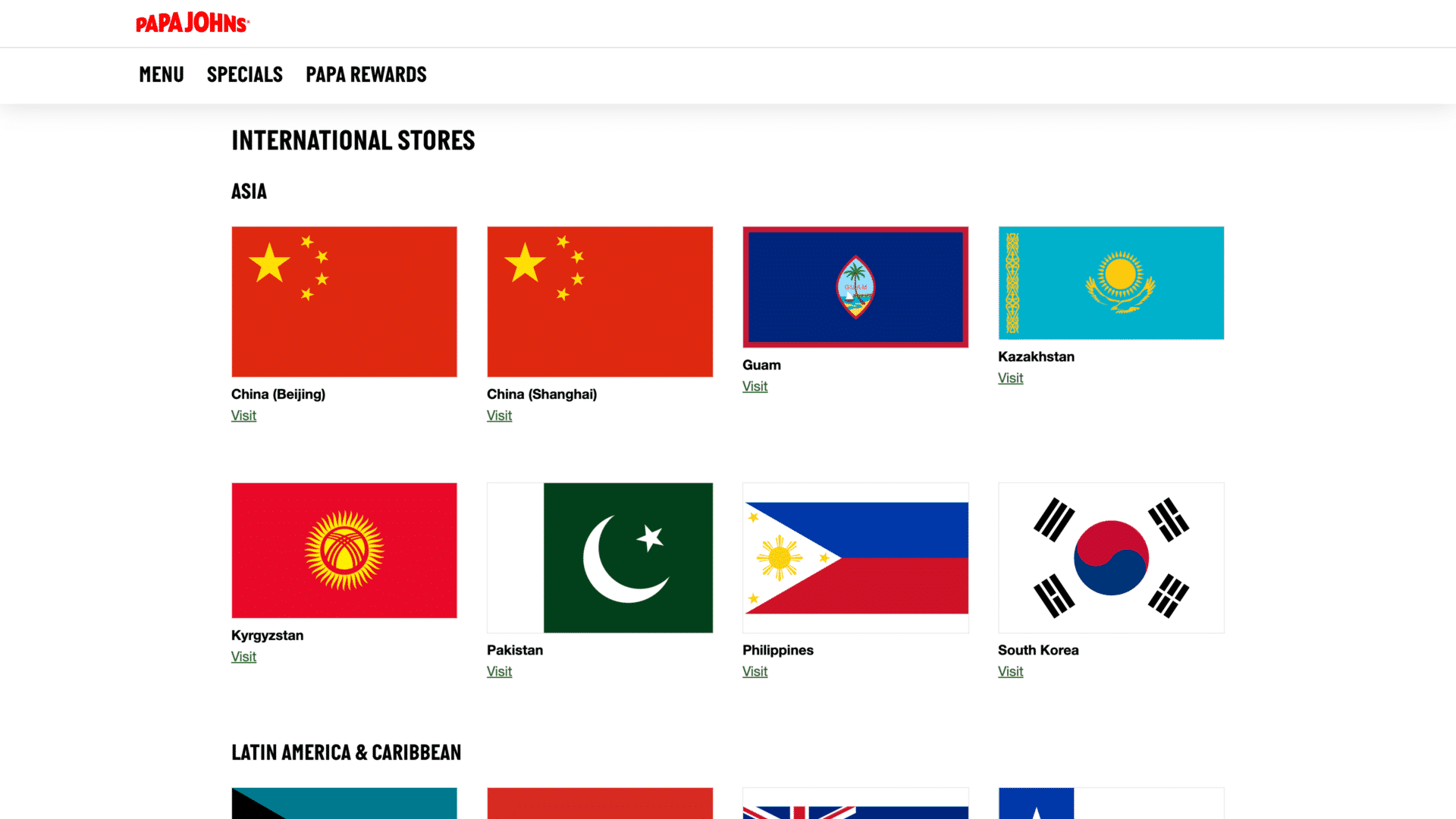Open the SPECIALS navigation item
This screenshot has width=1456, height=819.
[x=245, y=74]
